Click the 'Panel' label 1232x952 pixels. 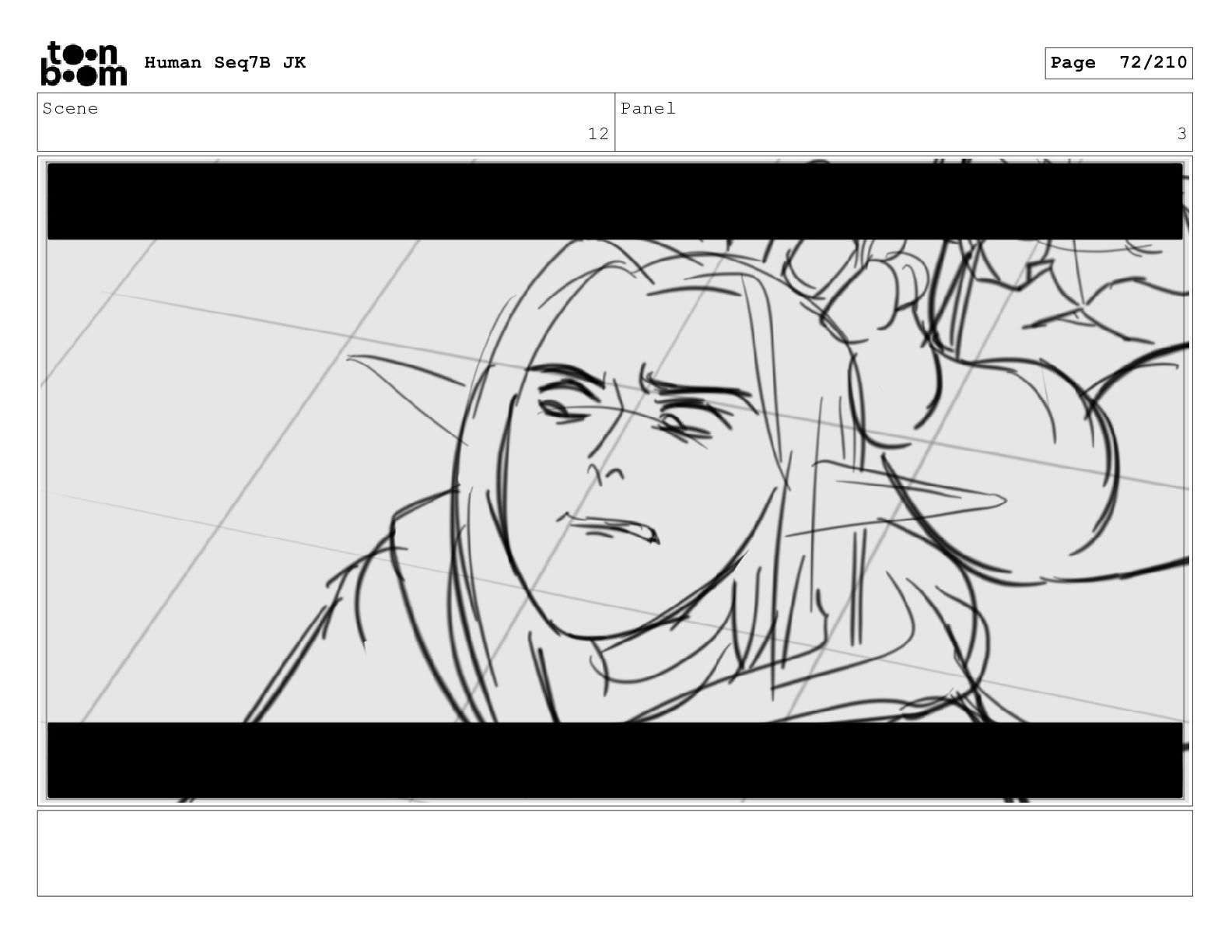(x=648, y=109)
